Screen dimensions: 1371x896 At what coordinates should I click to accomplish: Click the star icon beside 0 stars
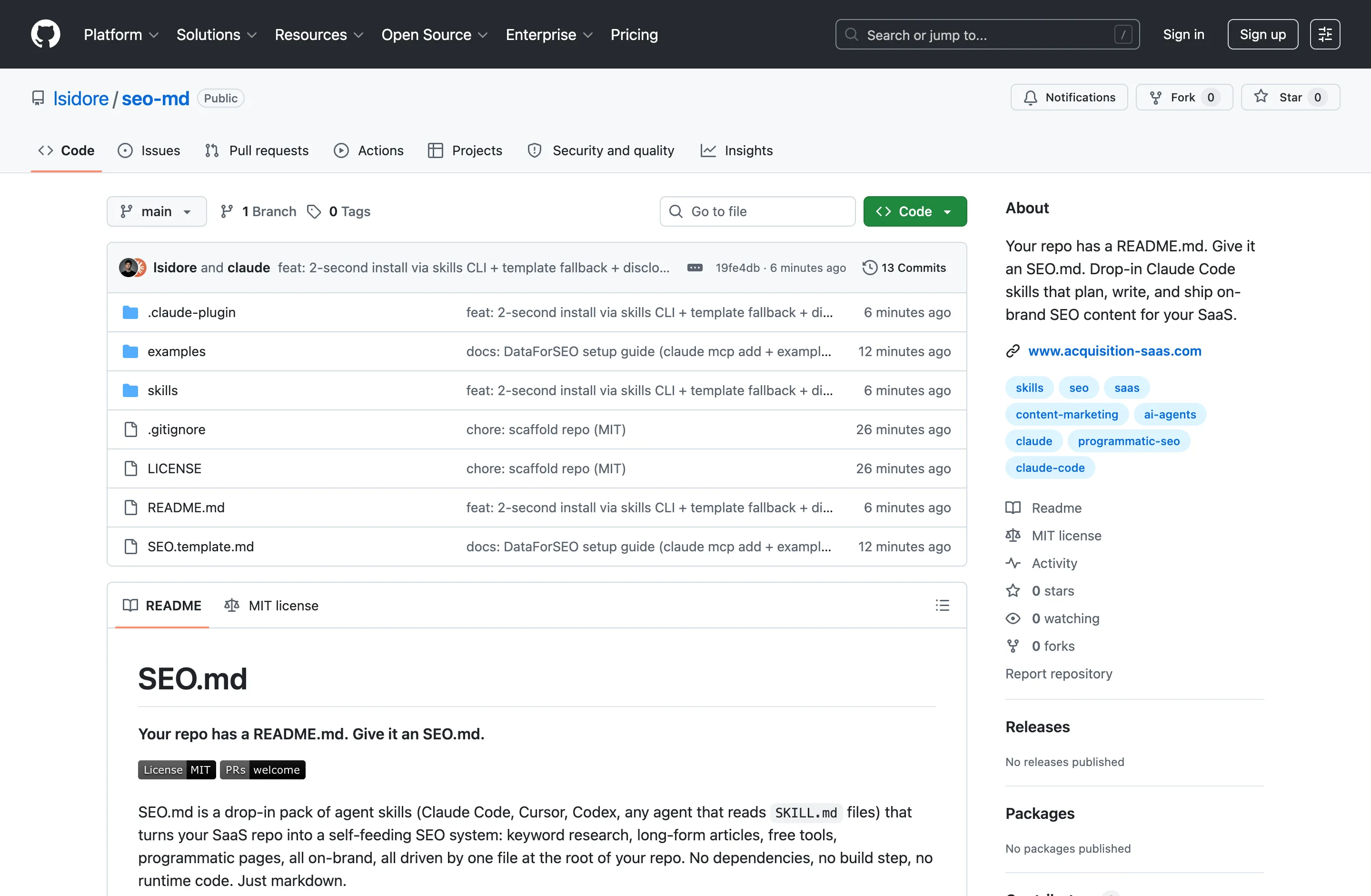click(x=1013, y=591)
